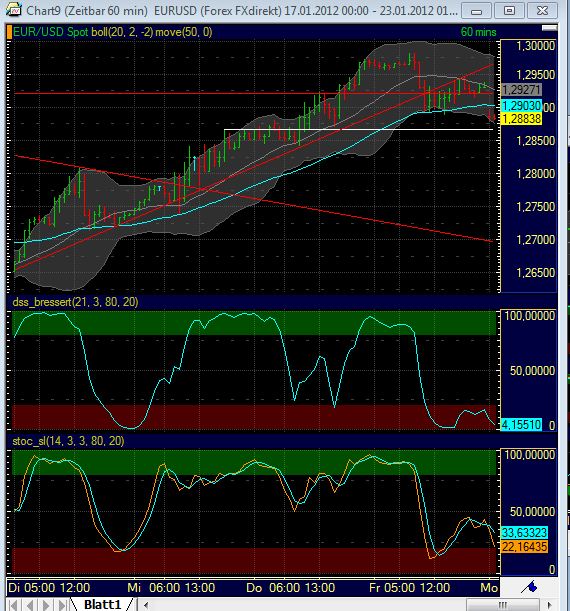
Task: Click the chart window icon in title bar
Action: [x=14, y=10]
